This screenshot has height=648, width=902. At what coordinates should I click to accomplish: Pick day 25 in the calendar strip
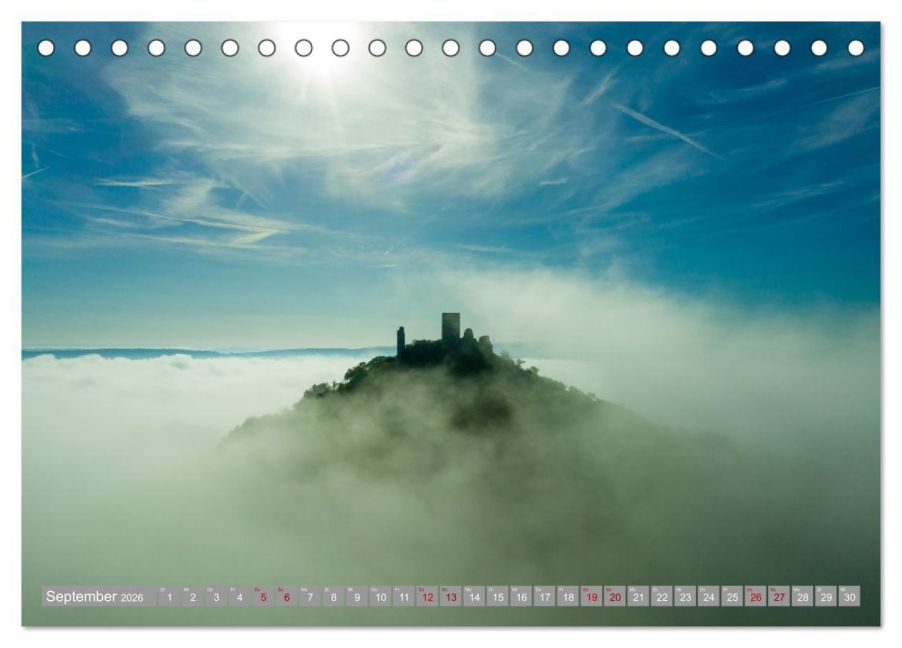pos(732,596)
